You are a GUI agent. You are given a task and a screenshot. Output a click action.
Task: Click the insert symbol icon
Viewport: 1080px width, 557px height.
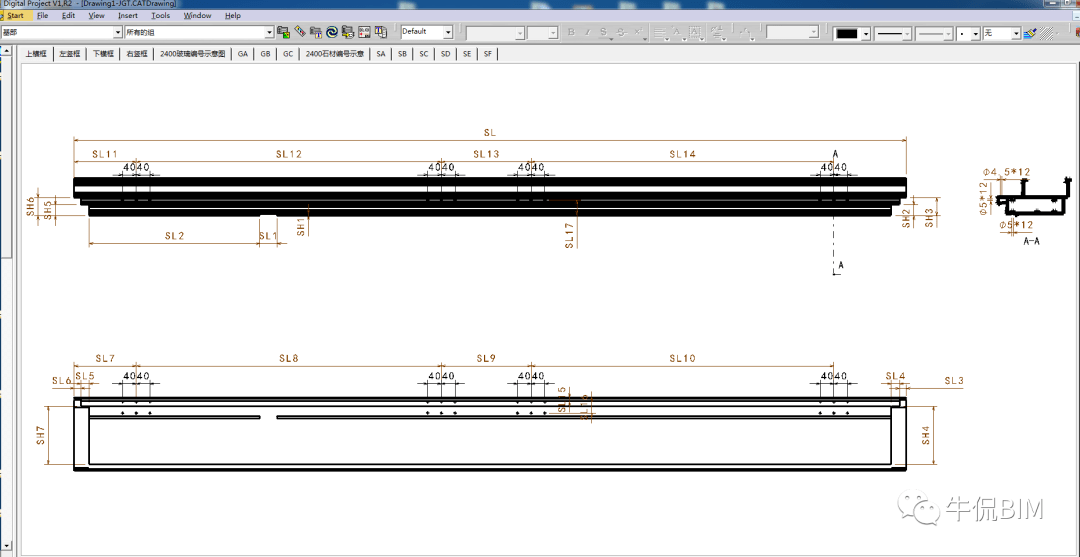tap(716, 32)
